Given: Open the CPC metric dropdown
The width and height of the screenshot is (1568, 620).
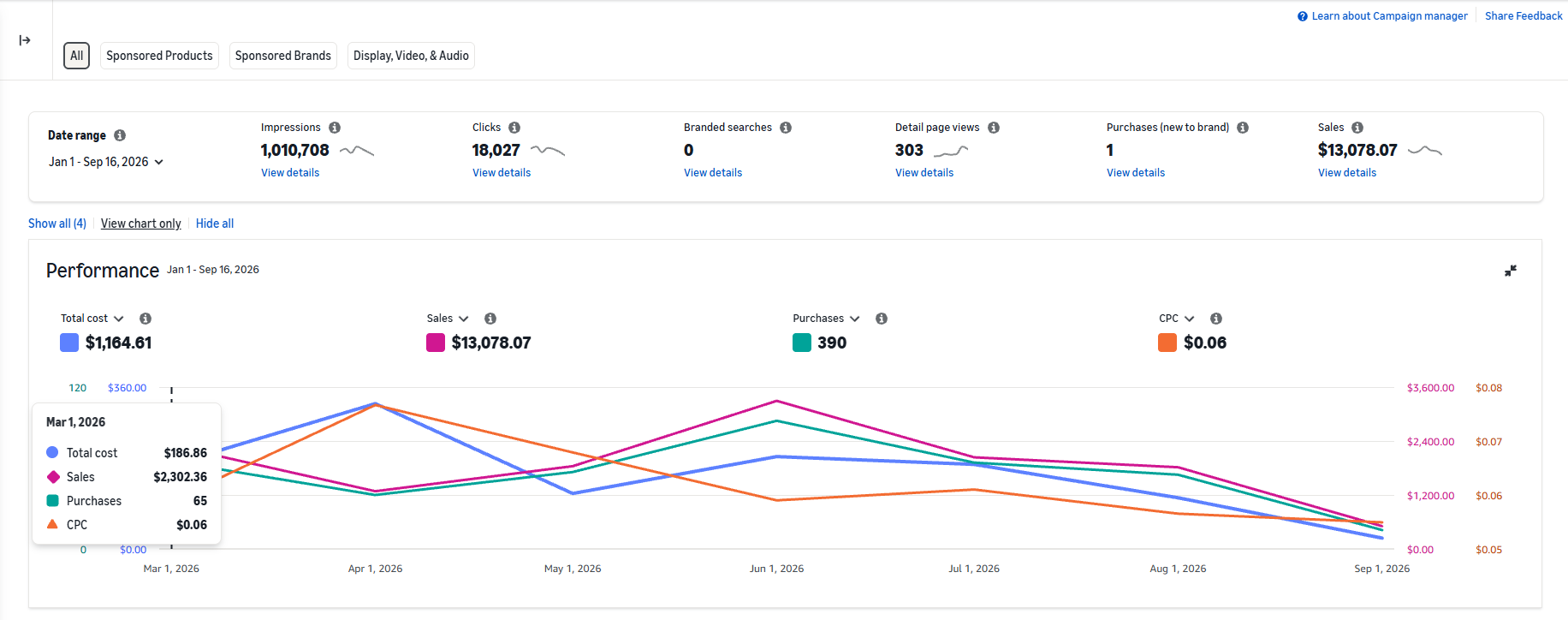Looking at the screenshot, I should 1177,319.
